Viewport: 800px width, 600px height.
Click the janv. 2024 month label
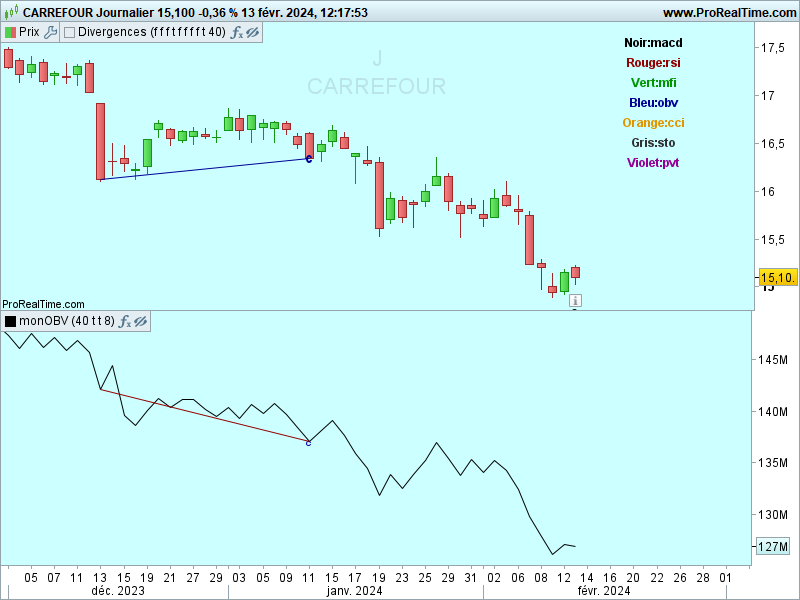354,591
